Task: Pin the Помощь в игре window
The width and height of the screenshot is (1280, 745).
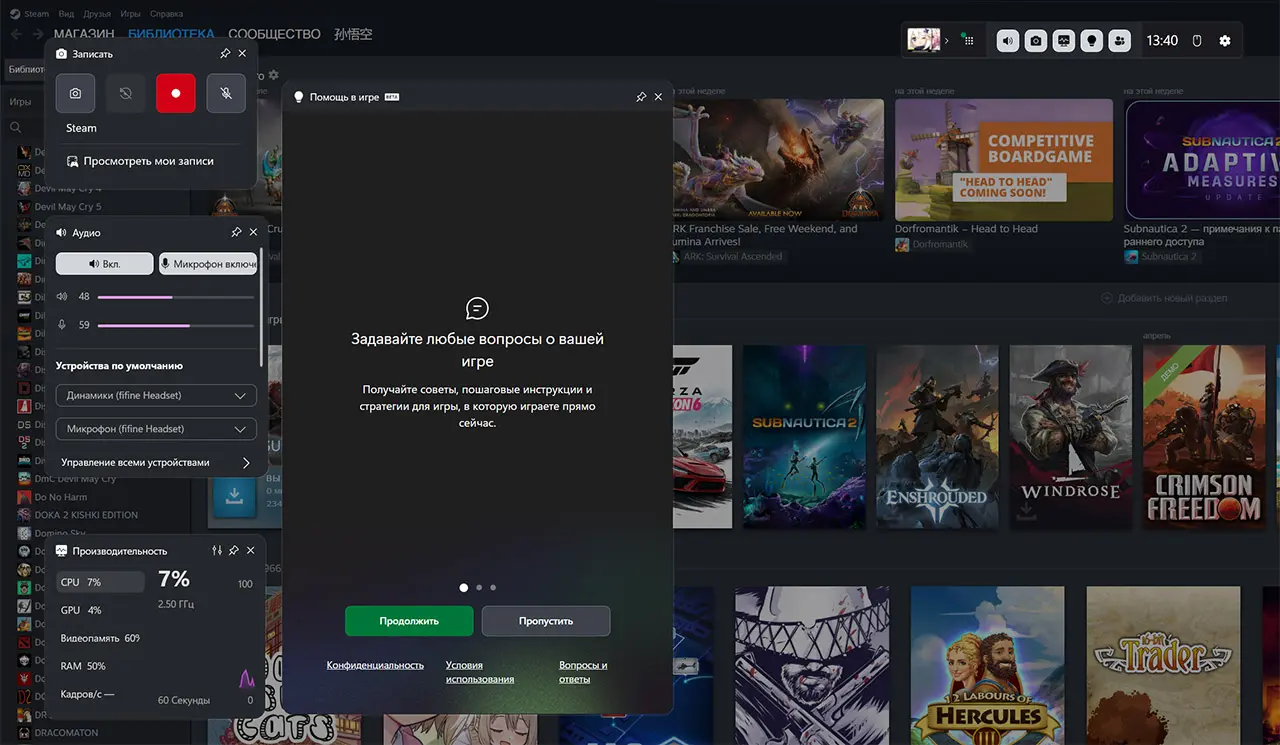Action: (641, 97)
